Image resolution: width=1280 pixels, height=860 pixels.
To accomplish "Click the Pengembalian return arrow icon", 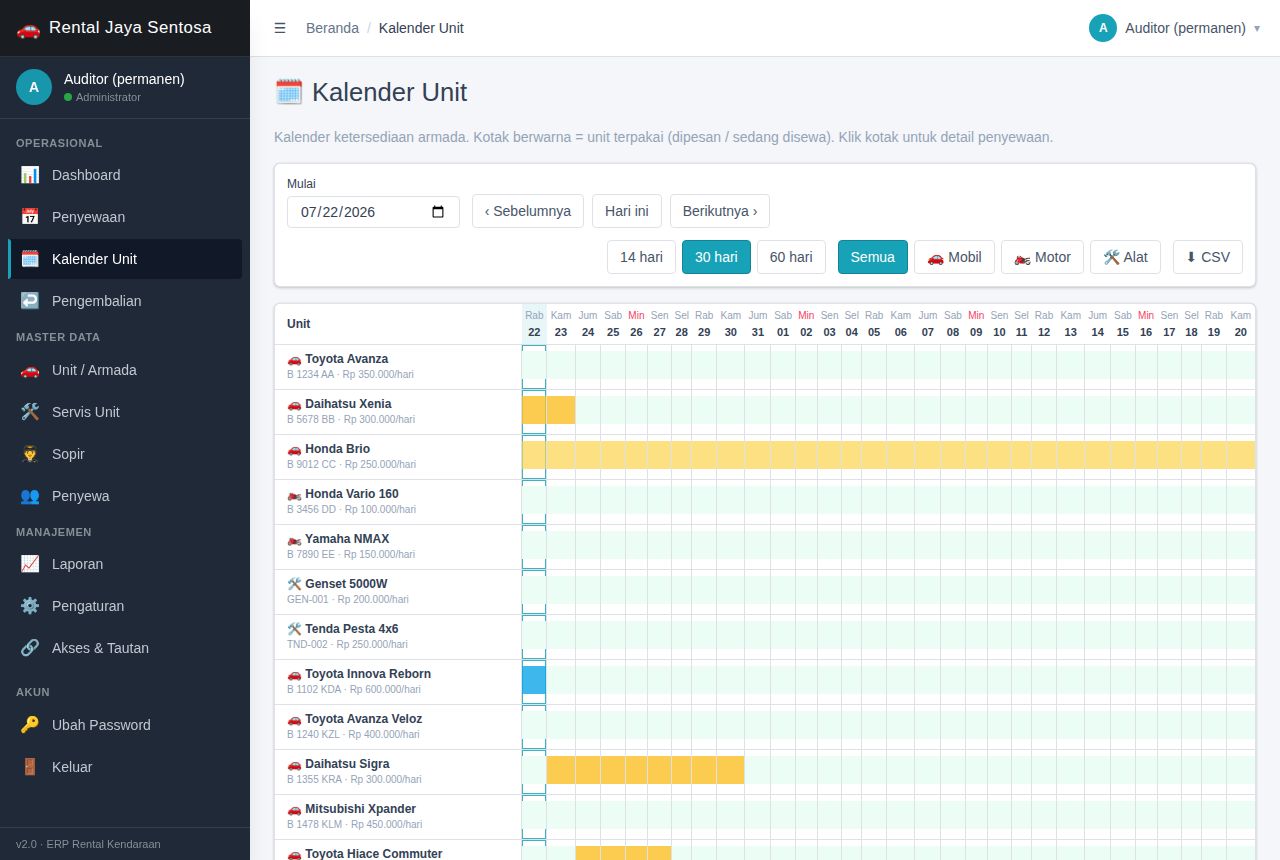I will (x=30, y=301).
